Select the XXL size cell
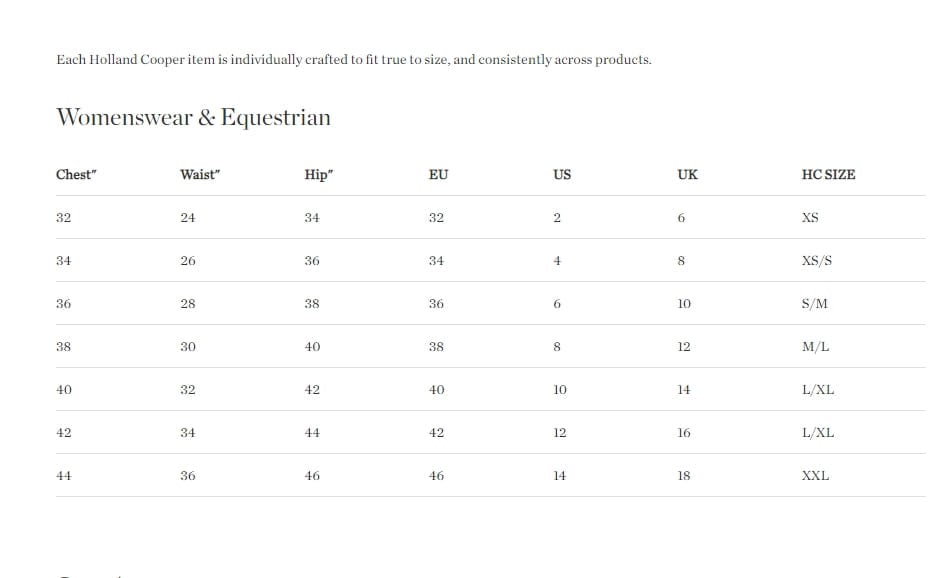940x578 pixels. tap(815, 476)
